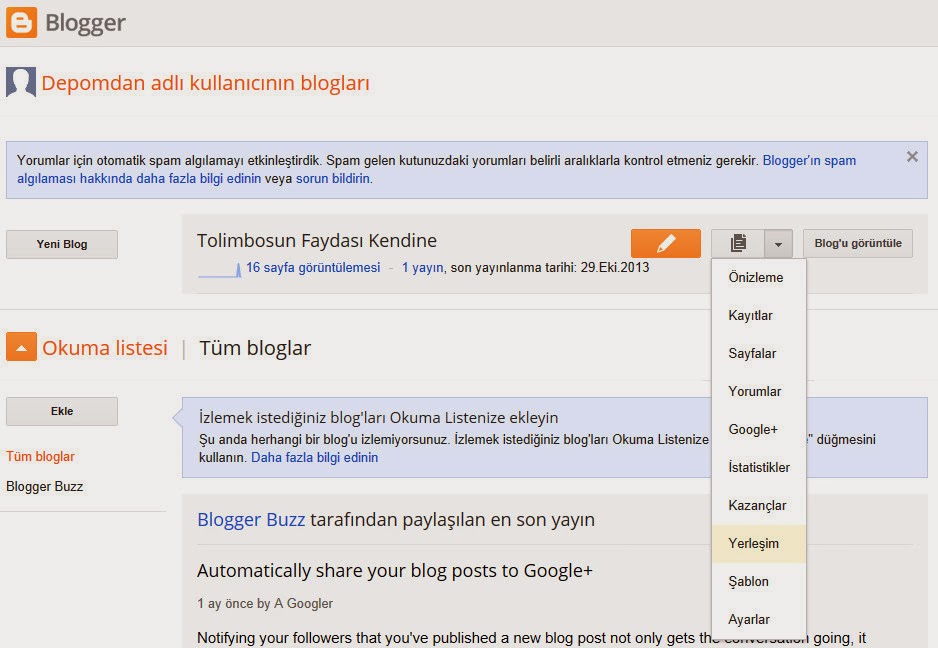Screen dimensions: 938x648
Task: Click the post list document icon
Action: click(739, 242)
